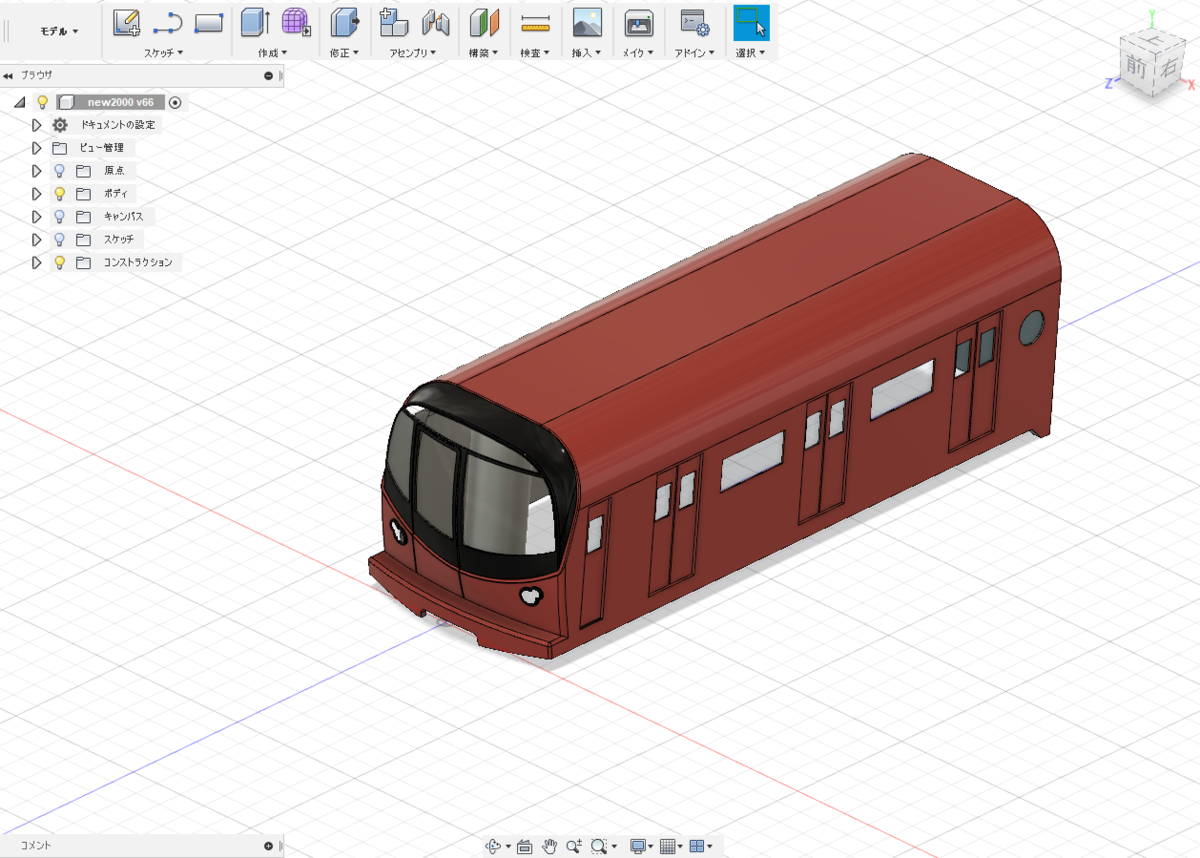Click the Viewports layout icon

point(697,846)
